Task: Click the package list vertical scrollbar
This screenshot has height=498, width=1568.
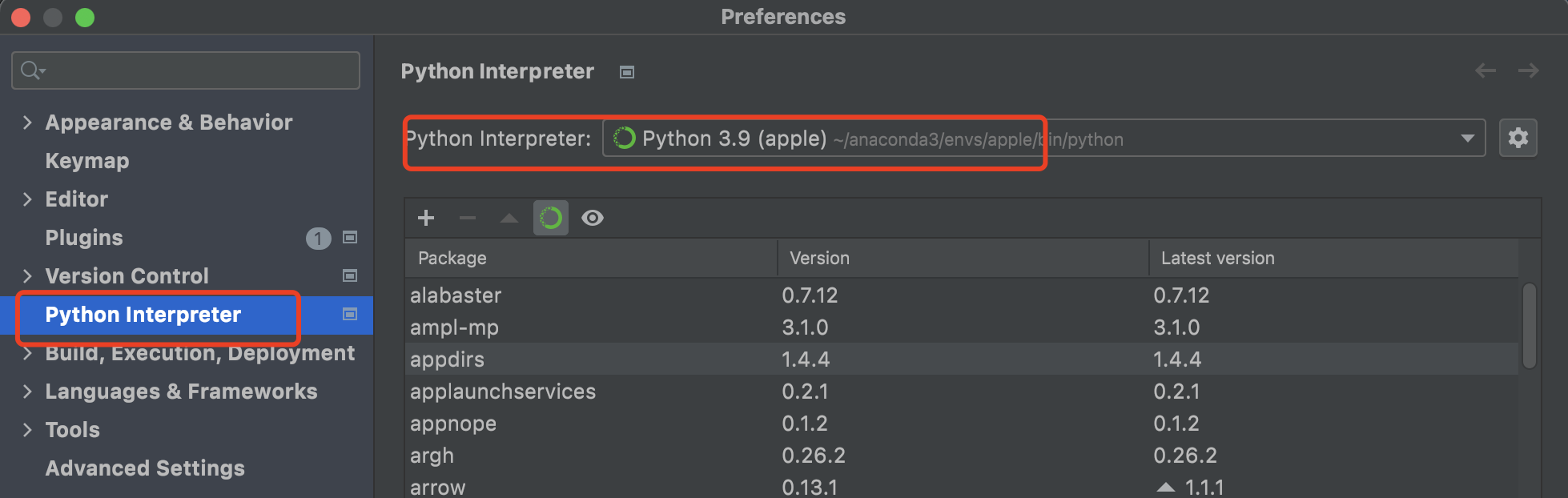Action: click(1529, 325)
